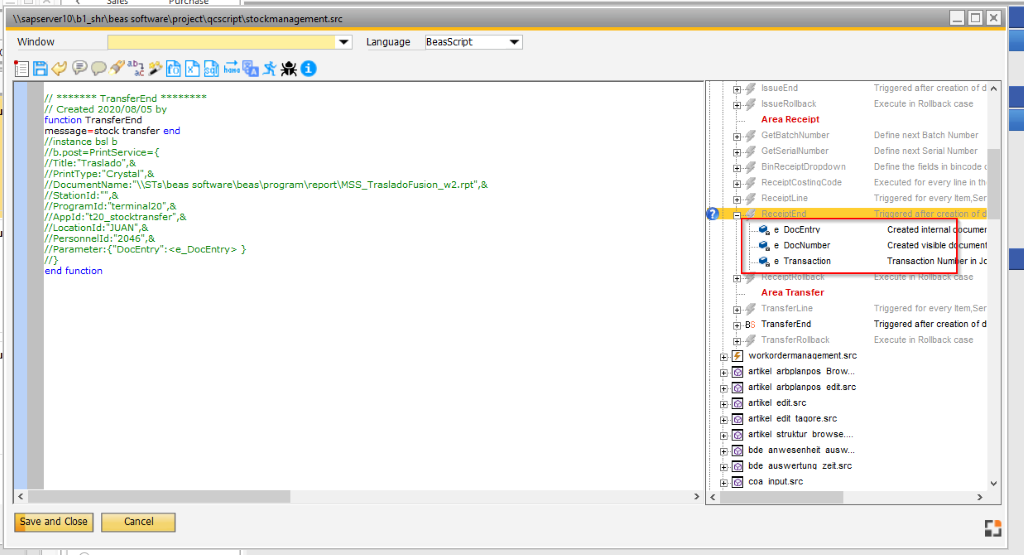Screen dimensions: 1024x555
Task: Expand the TransferEnd tree node
Action: (737, 325)
